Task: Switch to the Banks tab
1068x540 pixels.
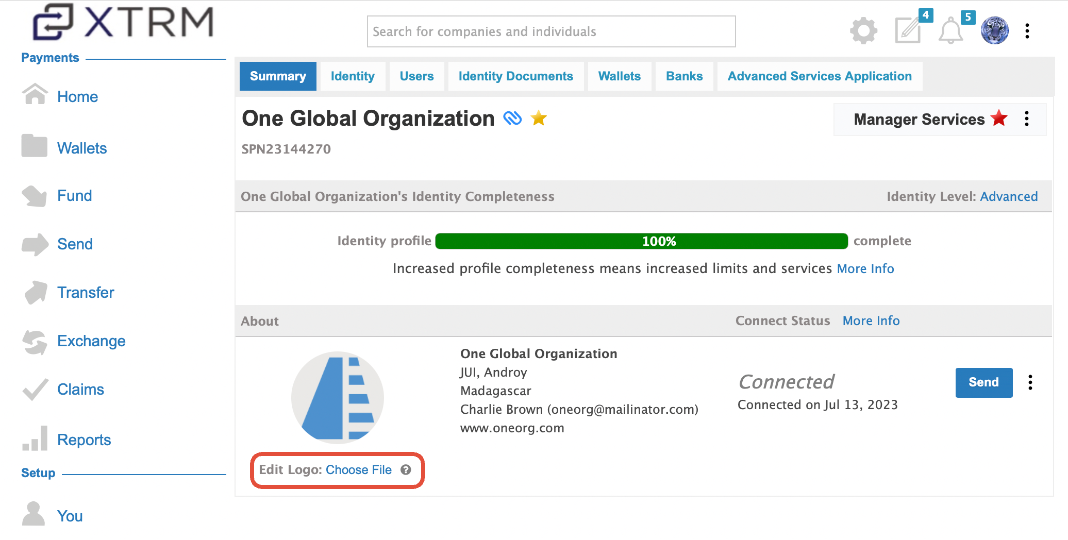Action: tap(684, 76)
